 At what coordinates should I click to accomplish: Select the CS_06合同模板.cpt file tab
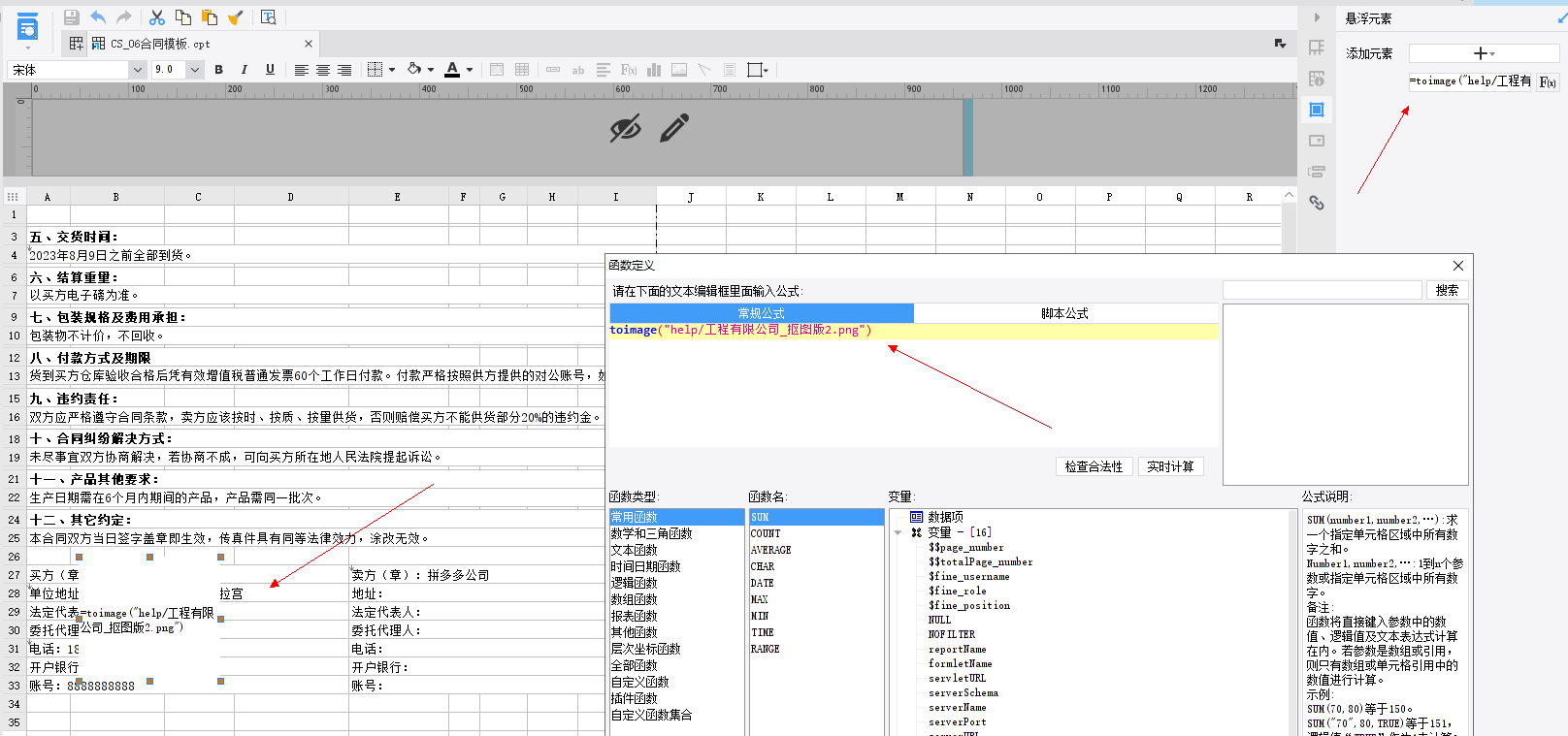coord(160,44)
